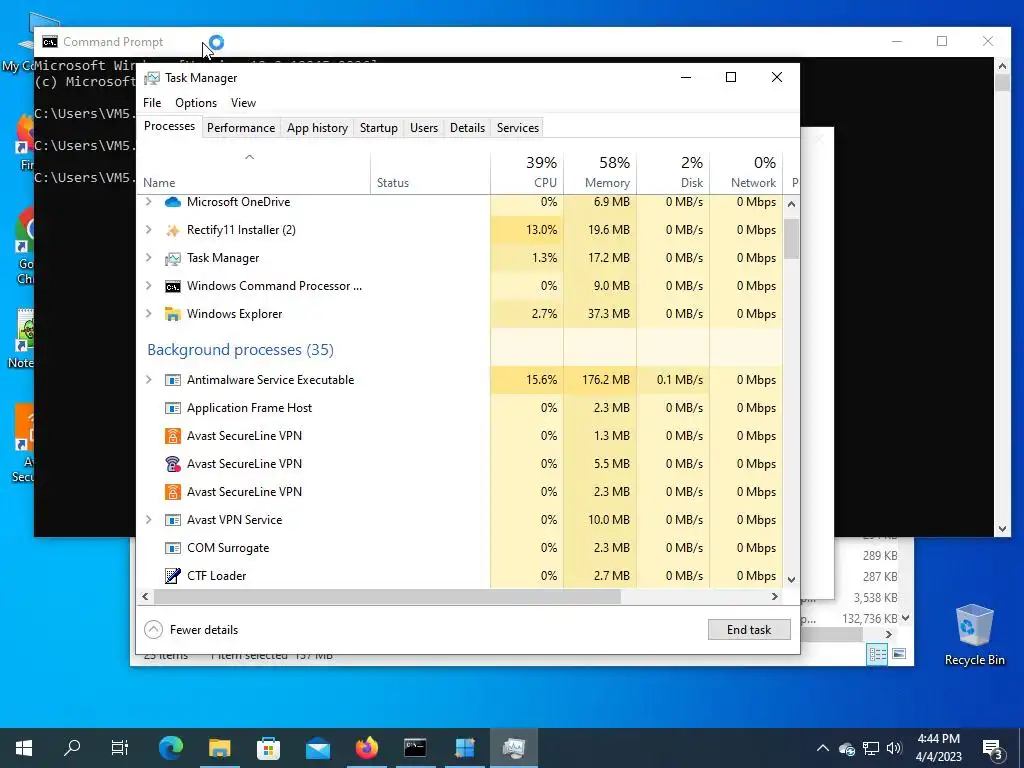Sort processes by Disk column
Screen dimensions: 1024x768
(x=673, y=172)
